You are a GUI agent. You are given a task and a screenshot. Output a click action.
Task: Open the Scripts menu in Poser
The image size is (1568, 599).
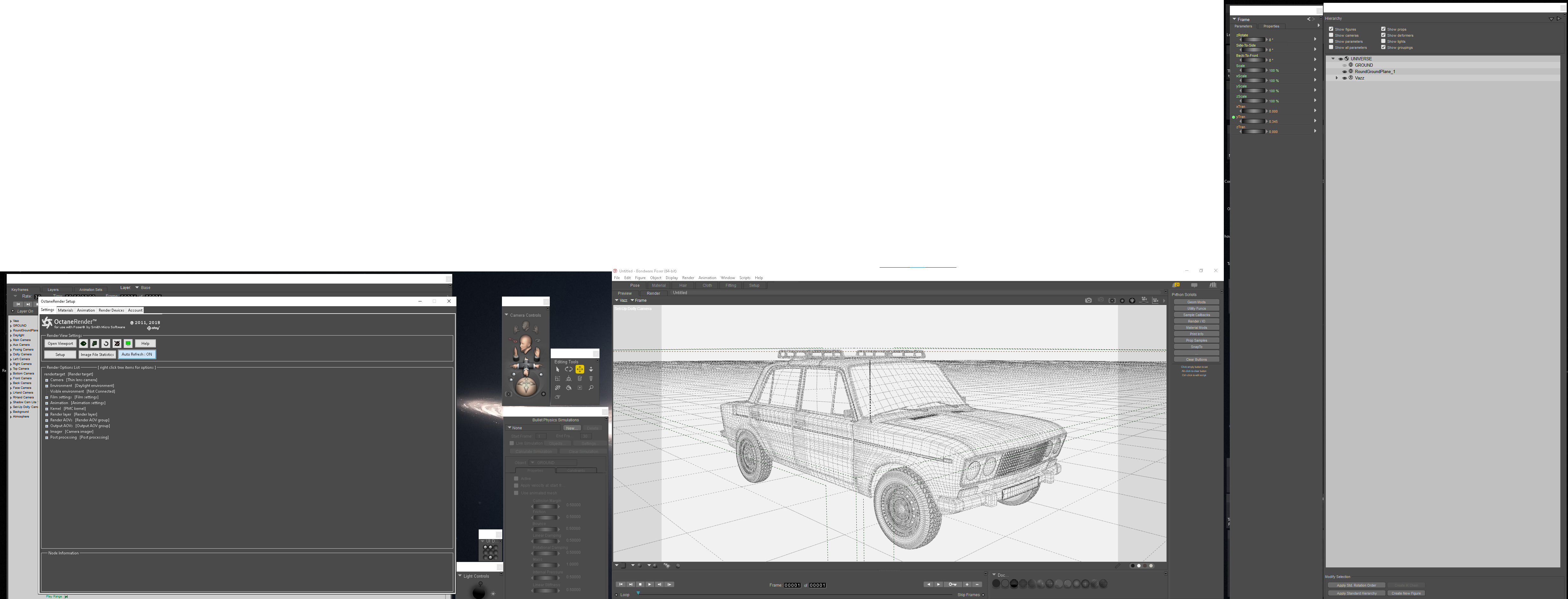point(744,278)
